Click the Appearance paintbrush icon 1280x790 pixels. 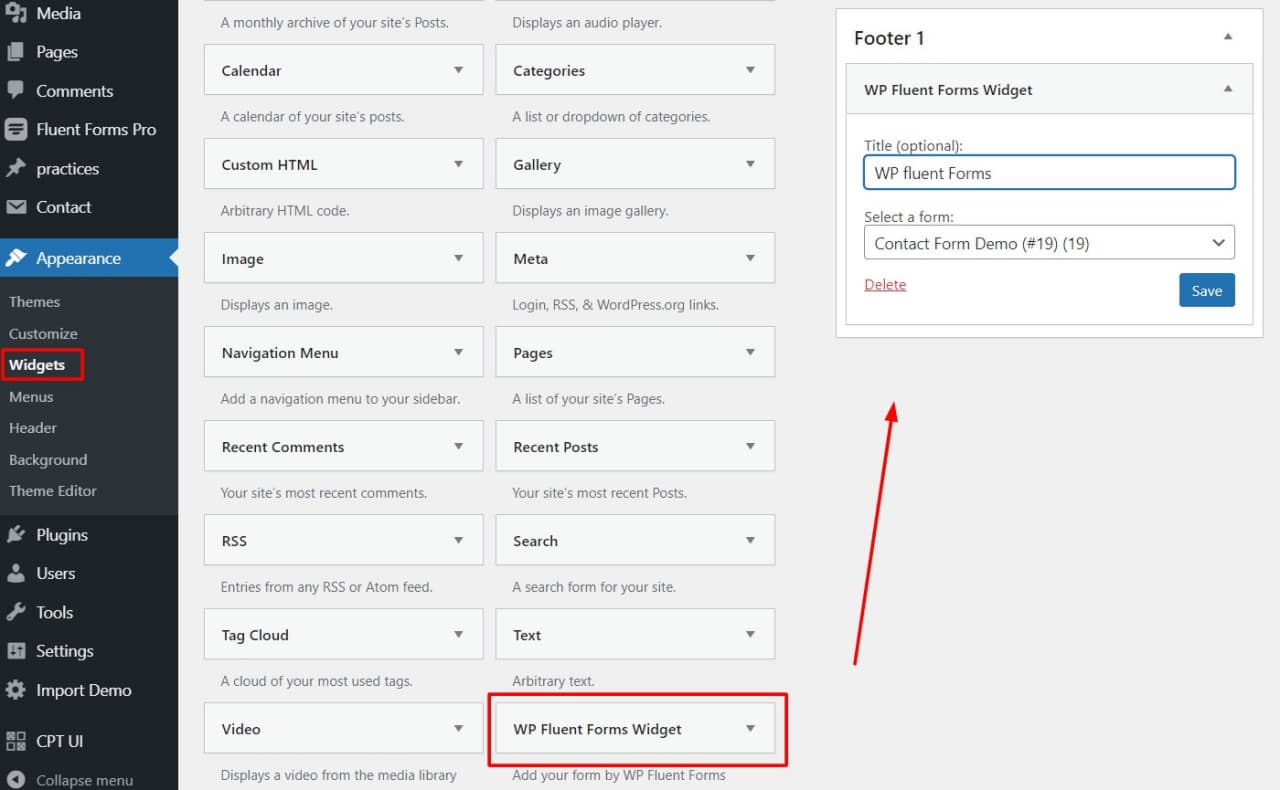point(16,258)
